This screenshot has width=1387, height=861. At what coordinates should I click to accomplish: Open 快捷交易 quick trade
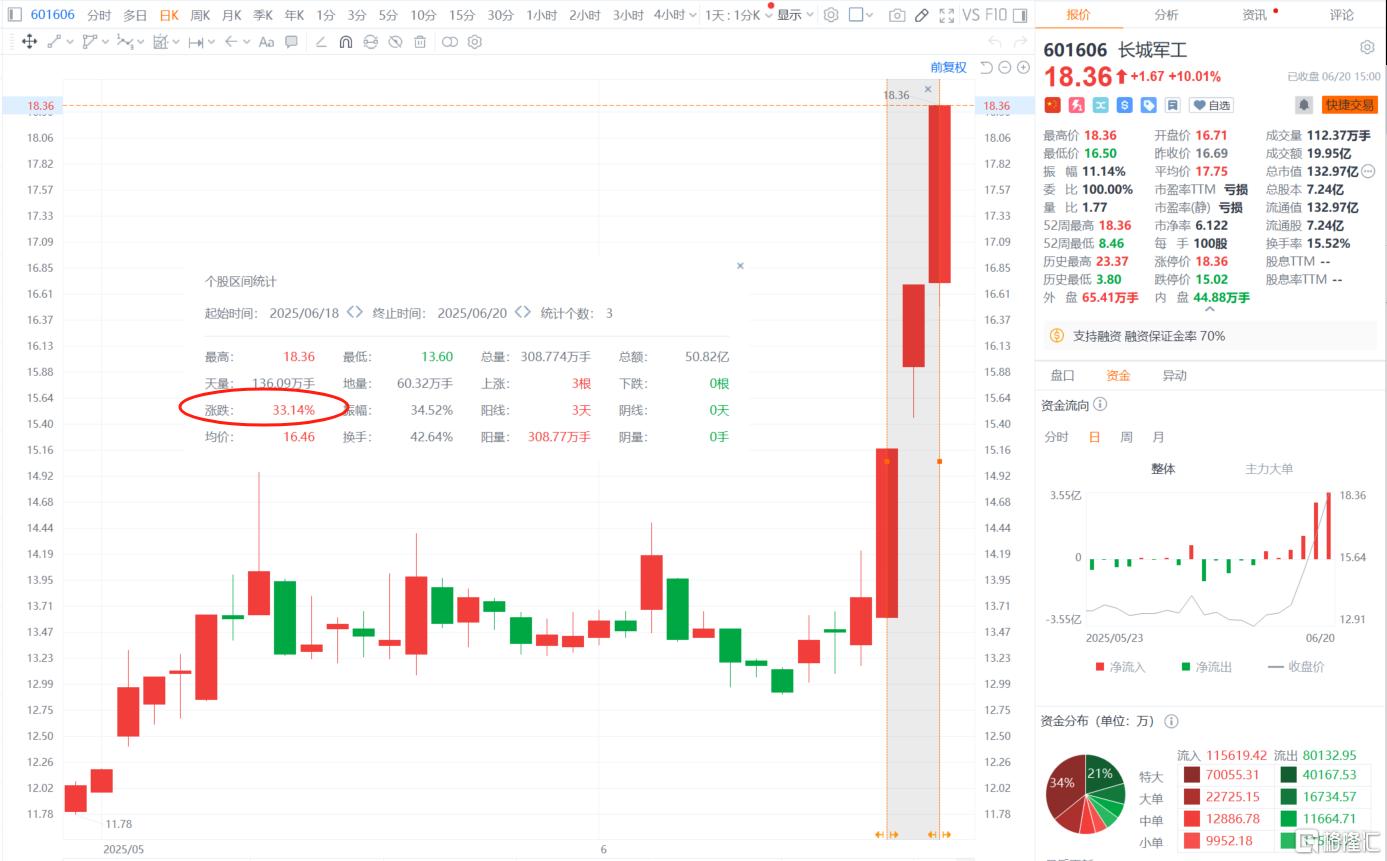point(1349,105)
